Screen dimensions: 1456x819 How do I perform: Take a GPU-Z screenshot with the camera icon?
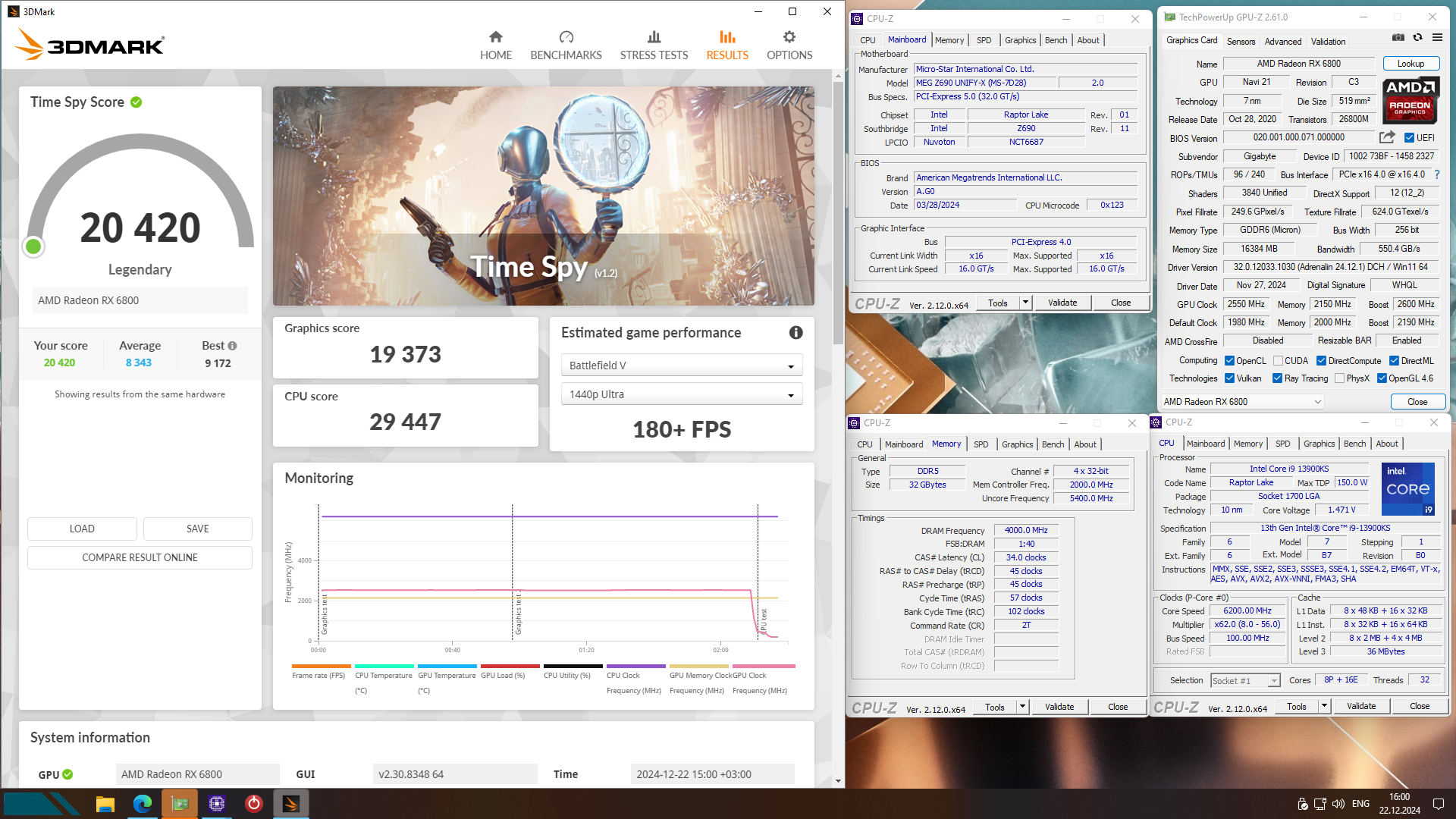pos(1398,37)
